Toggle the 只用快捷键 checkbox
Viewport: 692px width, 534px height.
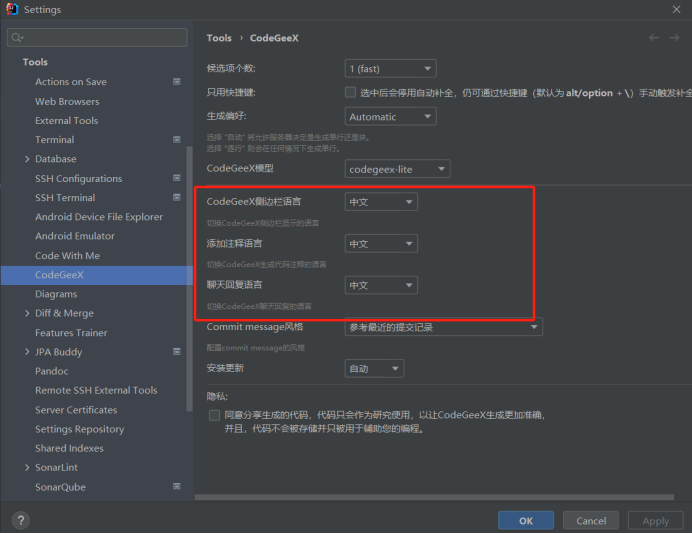[350, 92]
